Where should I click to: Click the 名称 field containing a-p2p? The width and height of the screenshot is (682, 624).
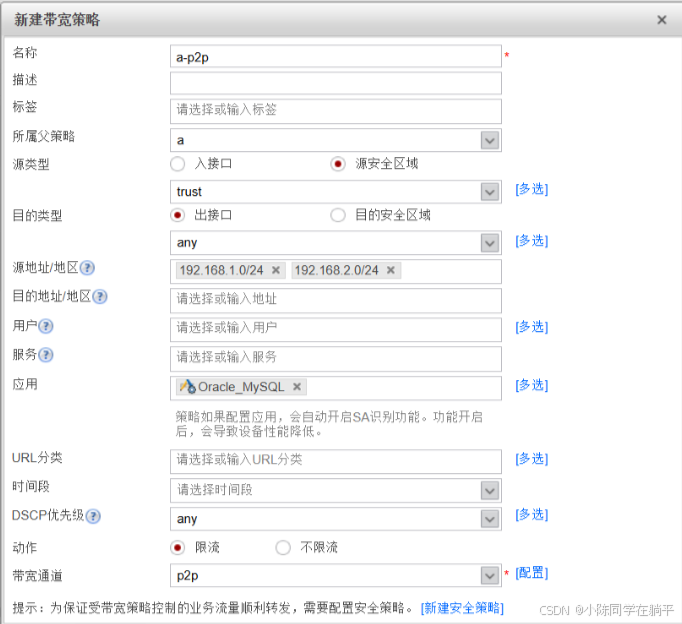pyautogui.click(x=336, y=57)
